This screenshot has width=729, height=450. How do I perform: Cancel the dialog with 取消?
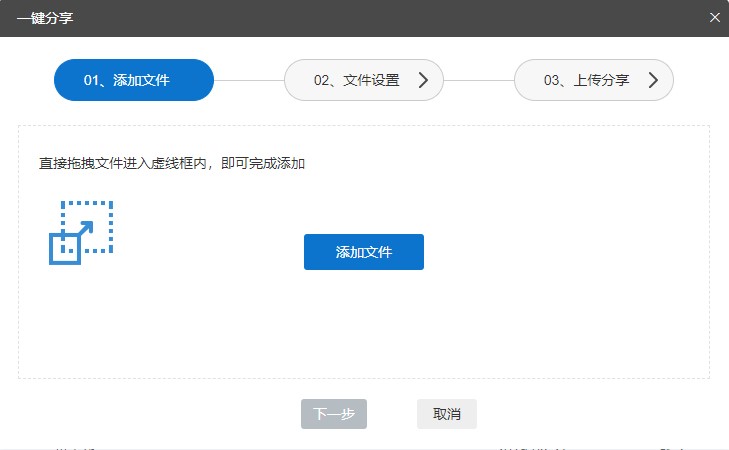tap(447, 414)
